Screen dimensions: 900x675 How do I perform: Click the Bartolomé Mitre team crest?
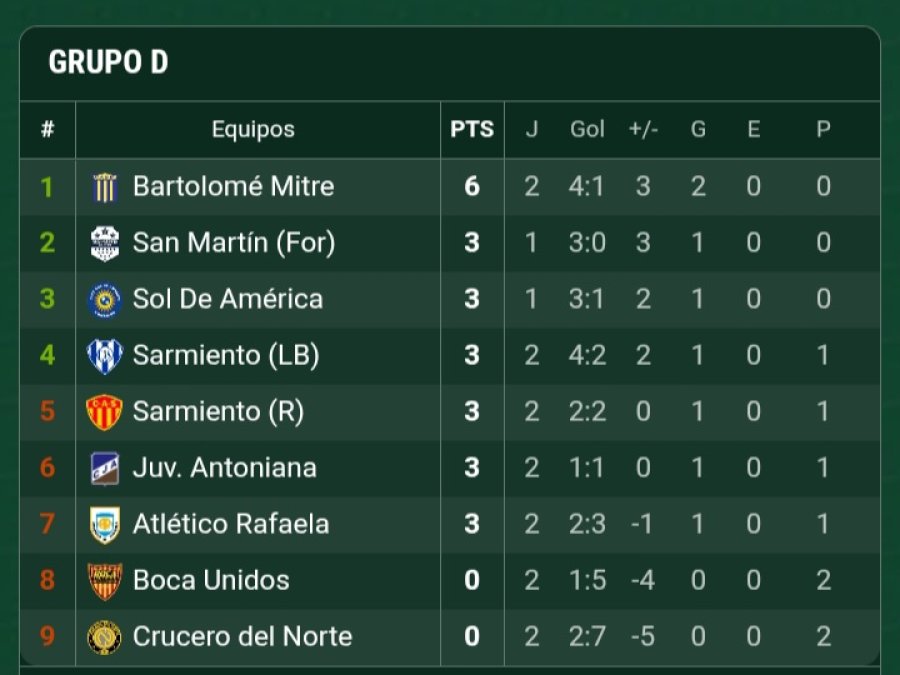click(105, 187)
